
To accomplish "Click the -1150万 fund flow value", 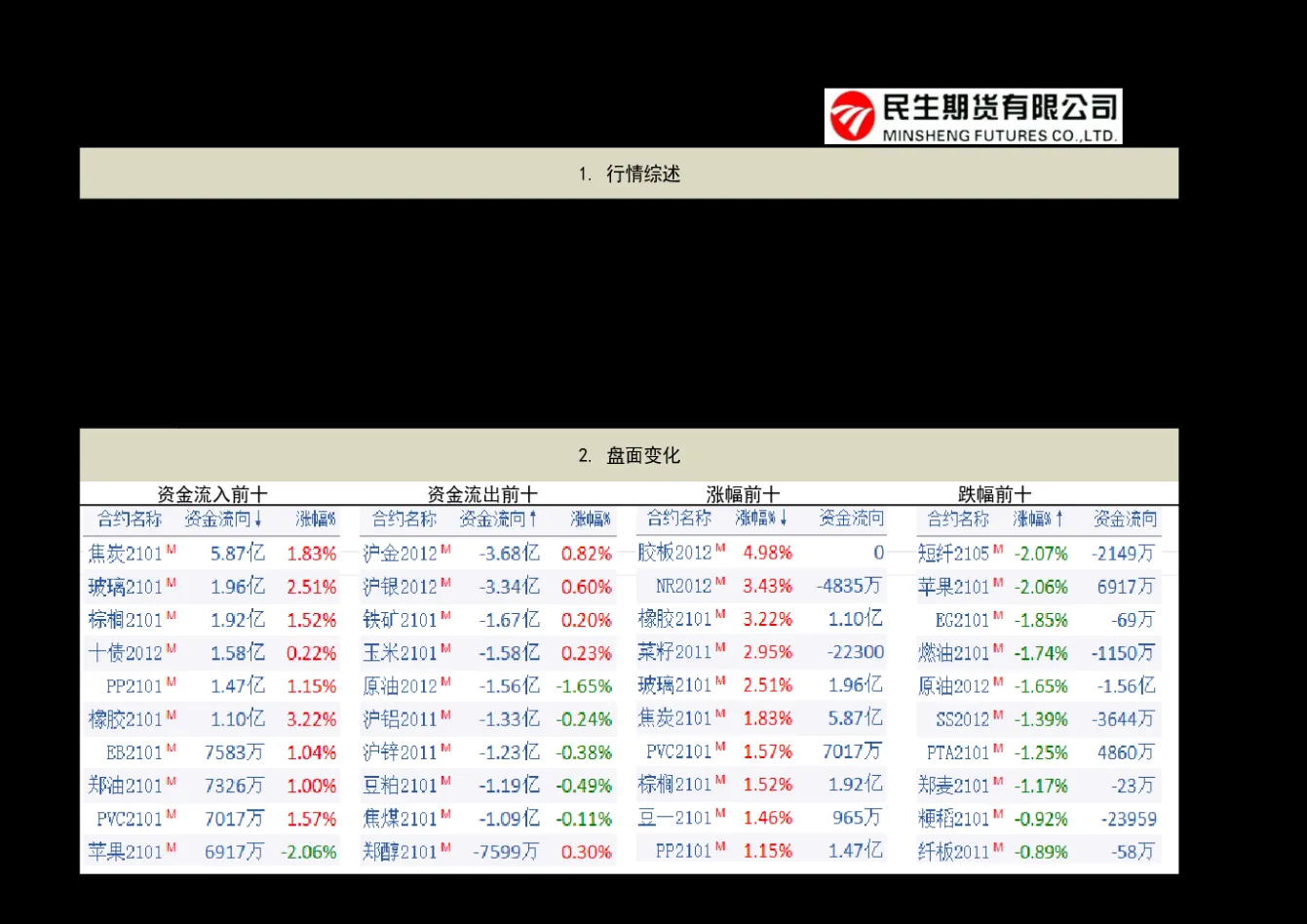I will click(1123, 653).
